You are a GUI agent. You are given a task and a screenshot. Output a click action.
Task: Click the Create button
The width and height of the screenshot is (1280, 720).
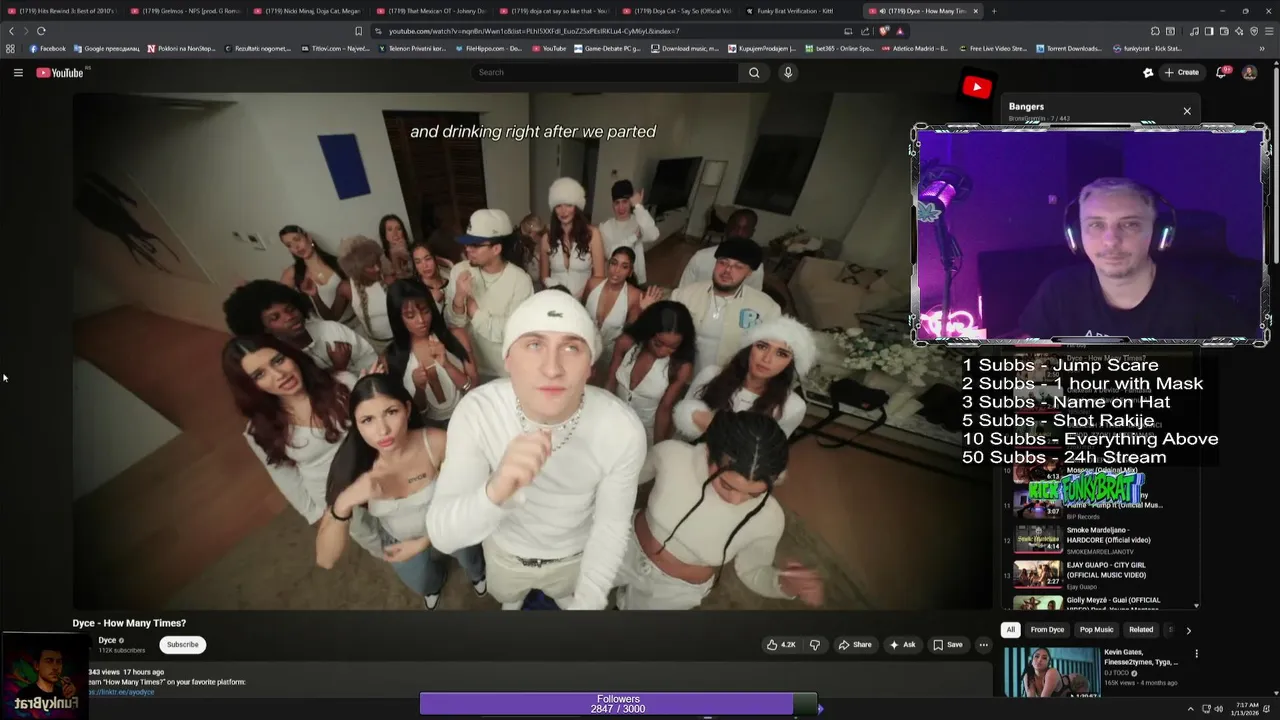(x=1181, y=72)
